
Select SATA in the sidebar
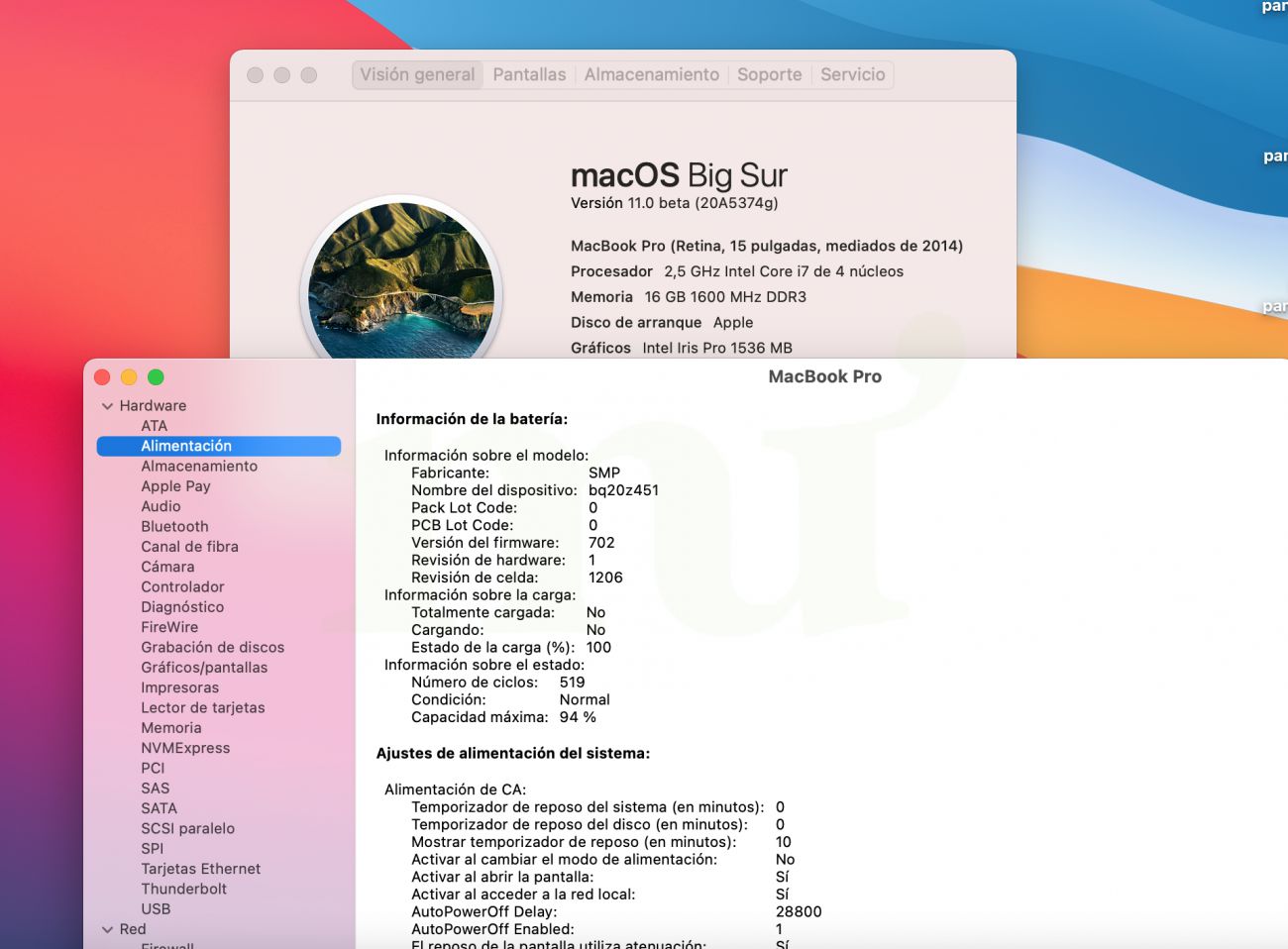coord(159,808)
